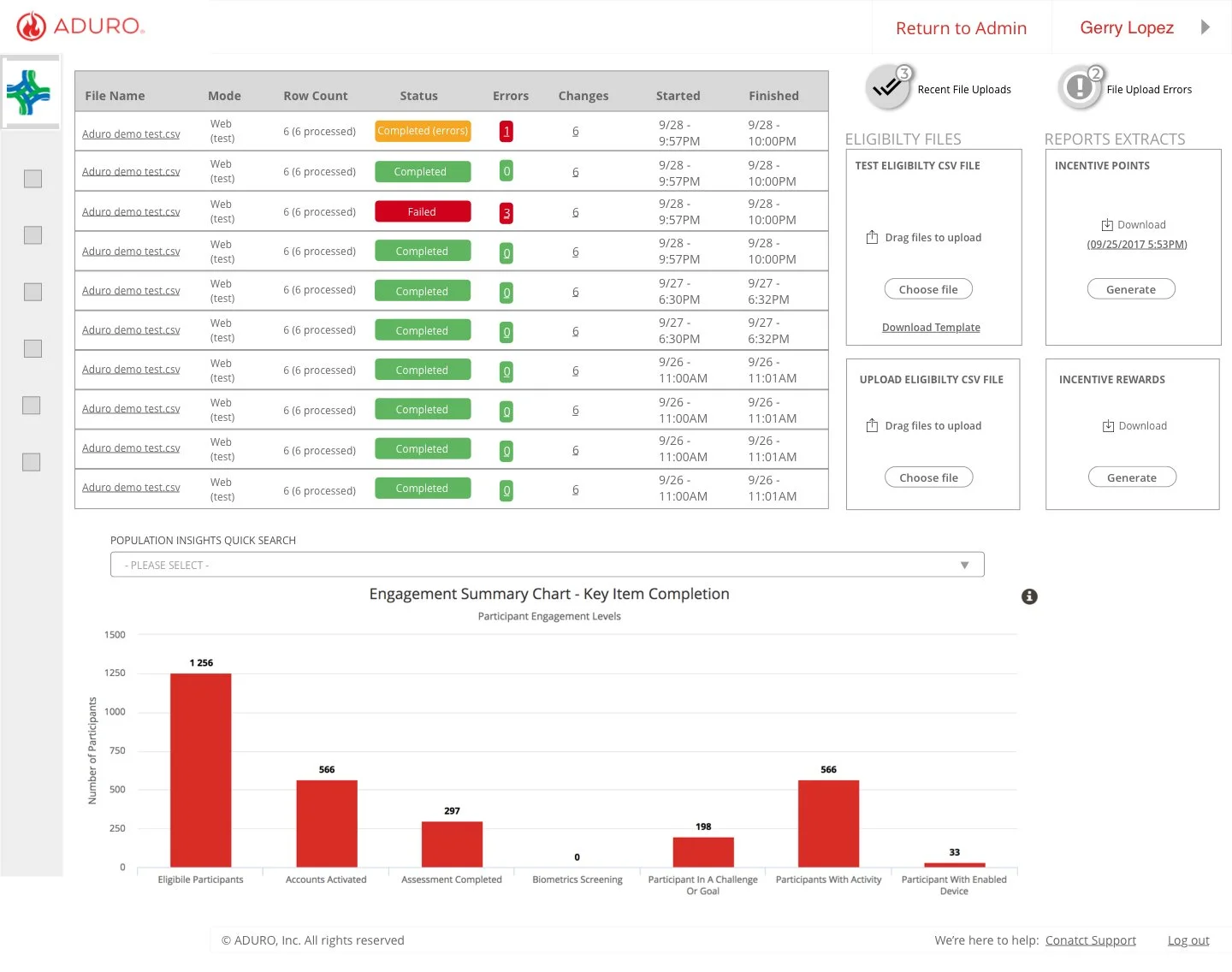The image size is (1232, 972).
Task: Click the Eligible Participants bar (1 256)
Action: click(x=201, y=770)
